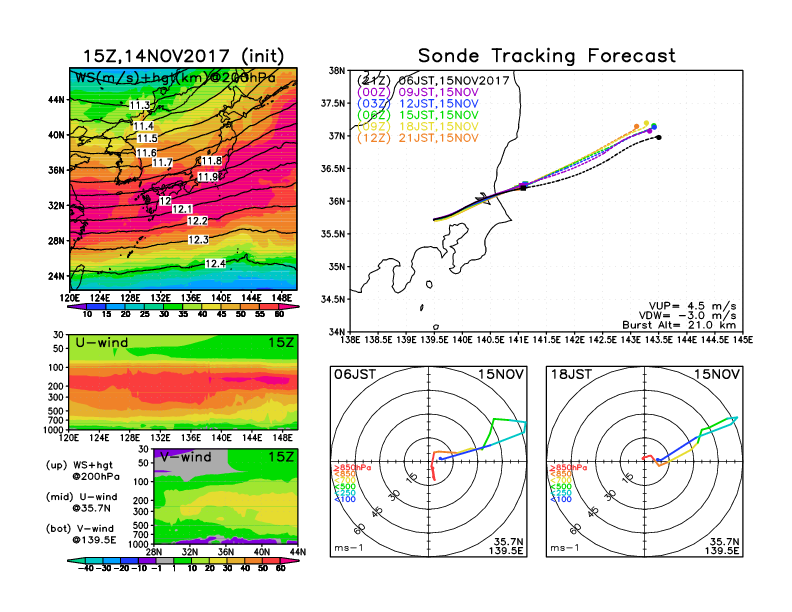Image resolution: width=792 pixels, height=612 pixels.
Task: Click the 11.3 height contour label
Action: click(139, 105)
